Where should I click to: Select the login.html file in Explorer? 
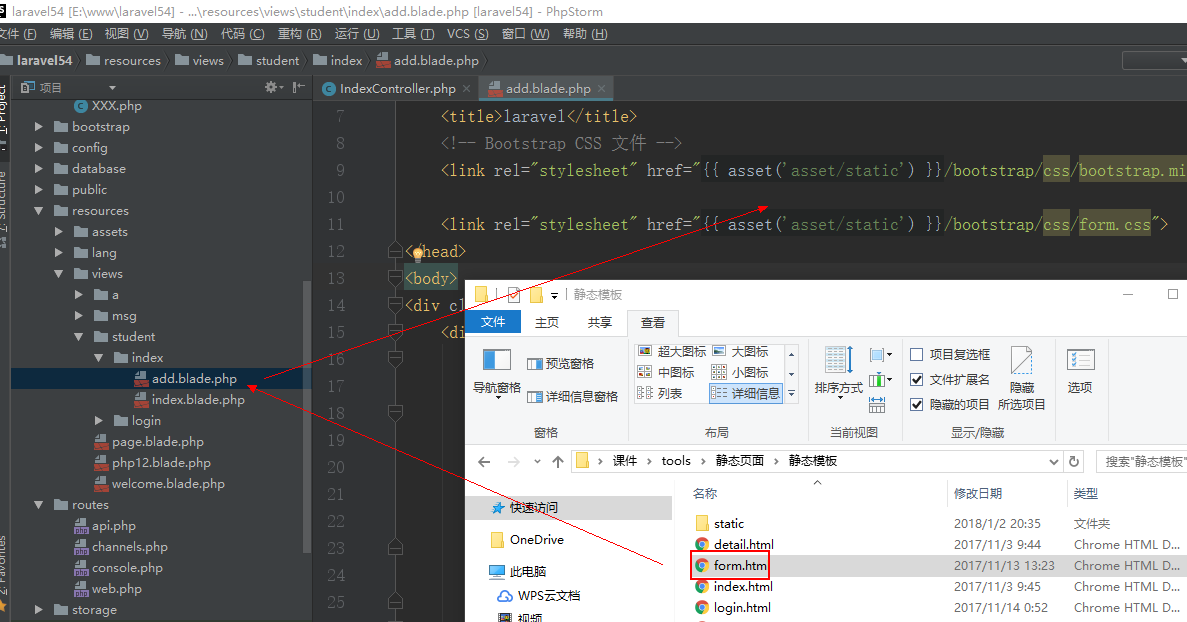coord(742,608)
